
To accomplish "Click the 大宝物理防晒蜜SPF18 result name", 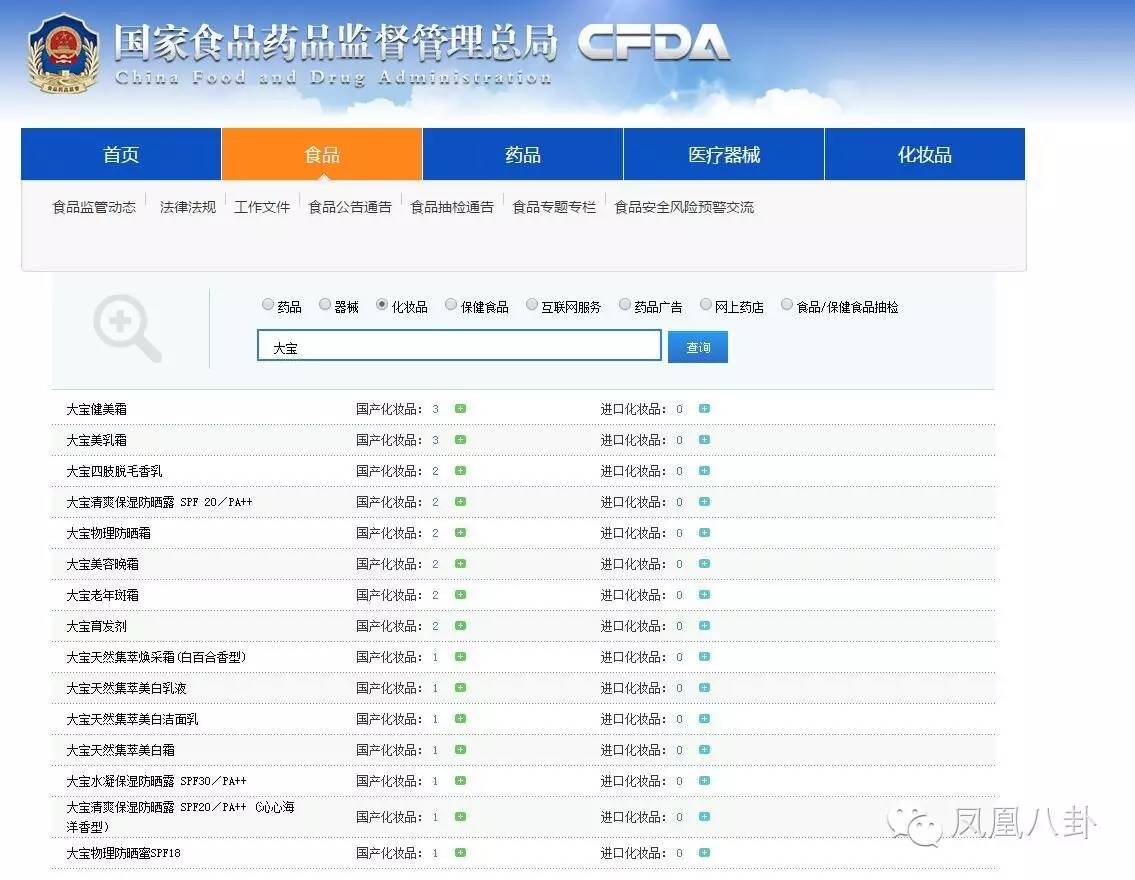I will point(123,852).
